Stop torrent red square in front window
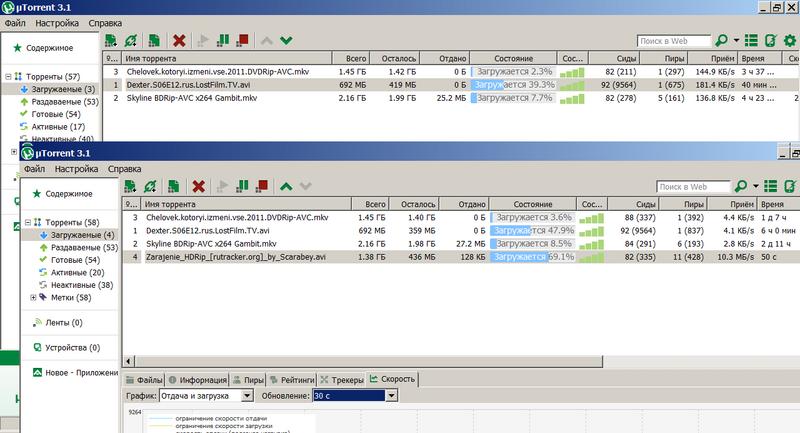The height and width of the screenshot is (433, 800). click(262, 186)
